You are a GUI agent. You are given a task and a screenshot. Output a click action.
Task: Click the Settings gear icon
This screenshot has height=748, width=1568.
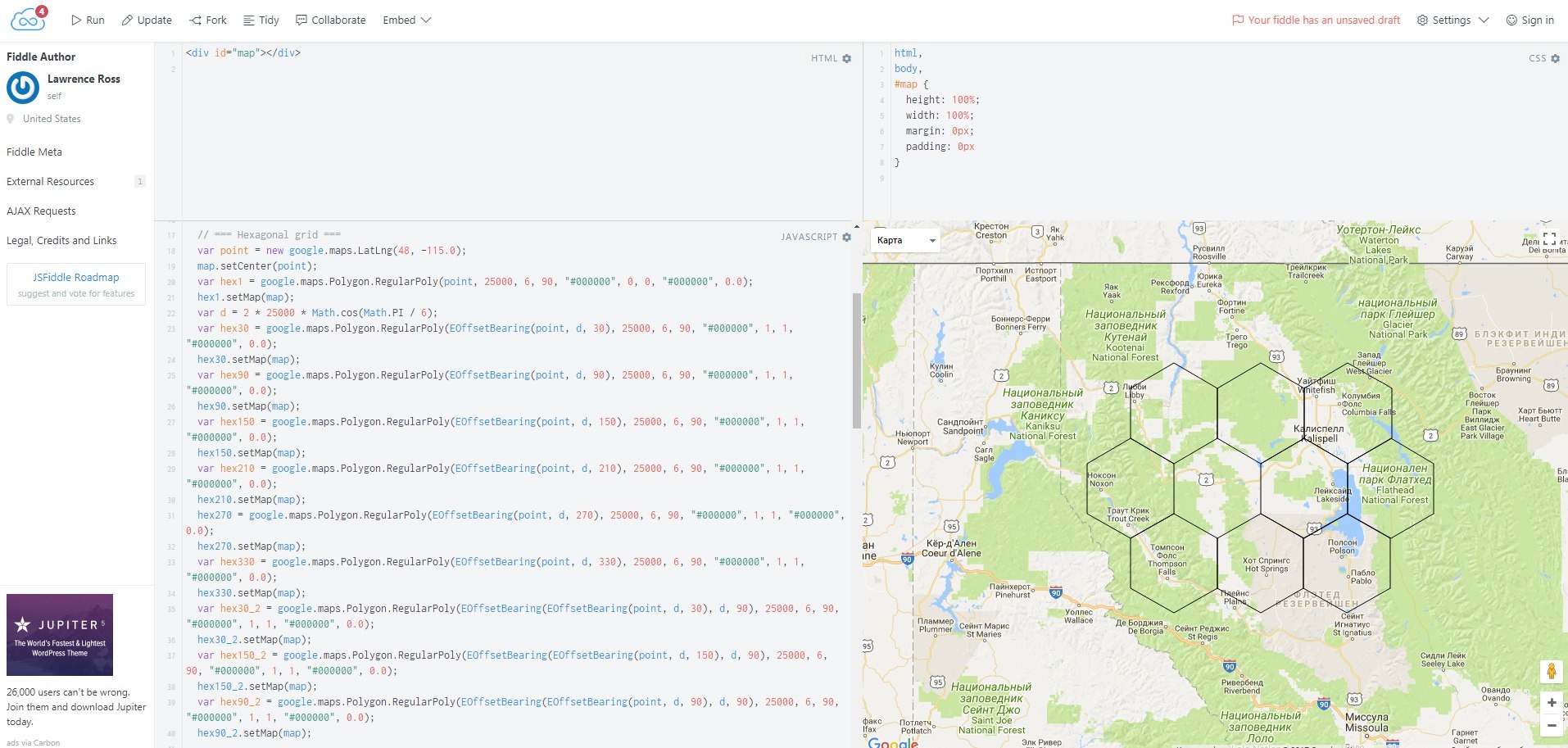(x=1422, y=20)
